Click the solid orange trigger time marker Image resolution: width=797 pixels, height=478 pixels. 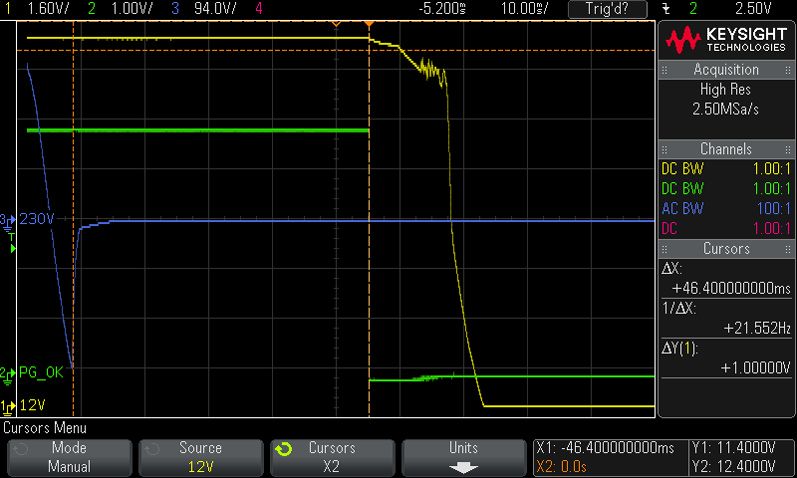tap(369, 24)
